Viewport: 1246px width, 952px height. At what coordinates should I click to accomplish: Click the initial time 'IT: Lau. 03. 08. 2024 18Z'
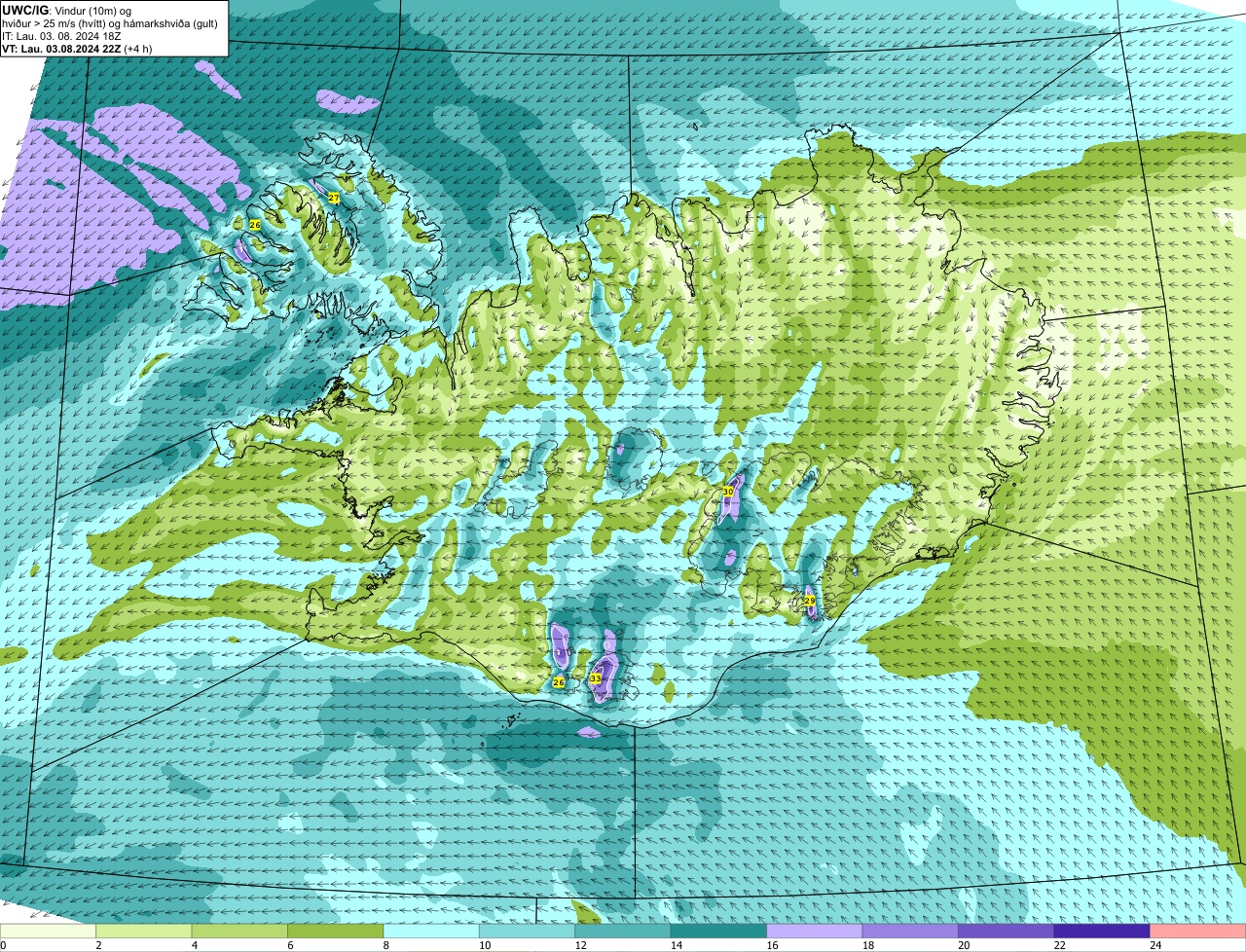click(61, 36)
